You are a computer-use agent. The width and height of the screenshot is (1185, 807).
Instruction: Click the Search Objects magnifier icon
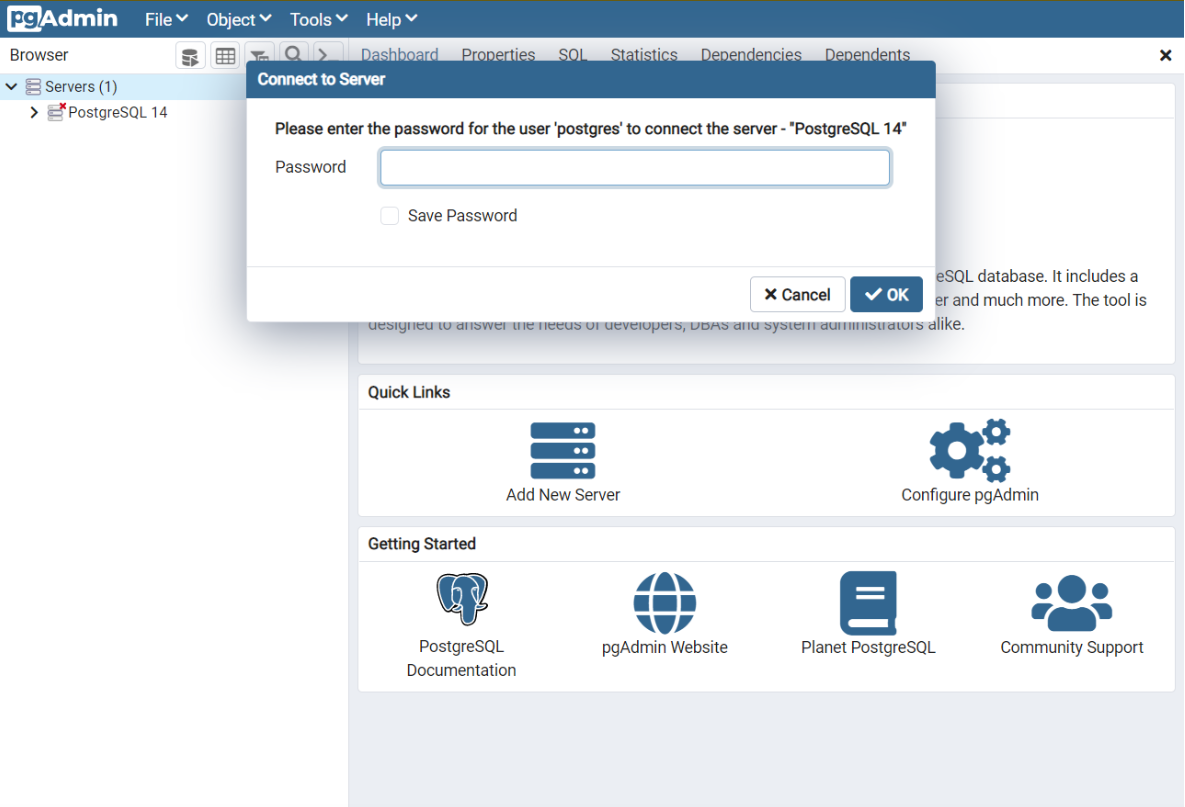pos(293,53)
